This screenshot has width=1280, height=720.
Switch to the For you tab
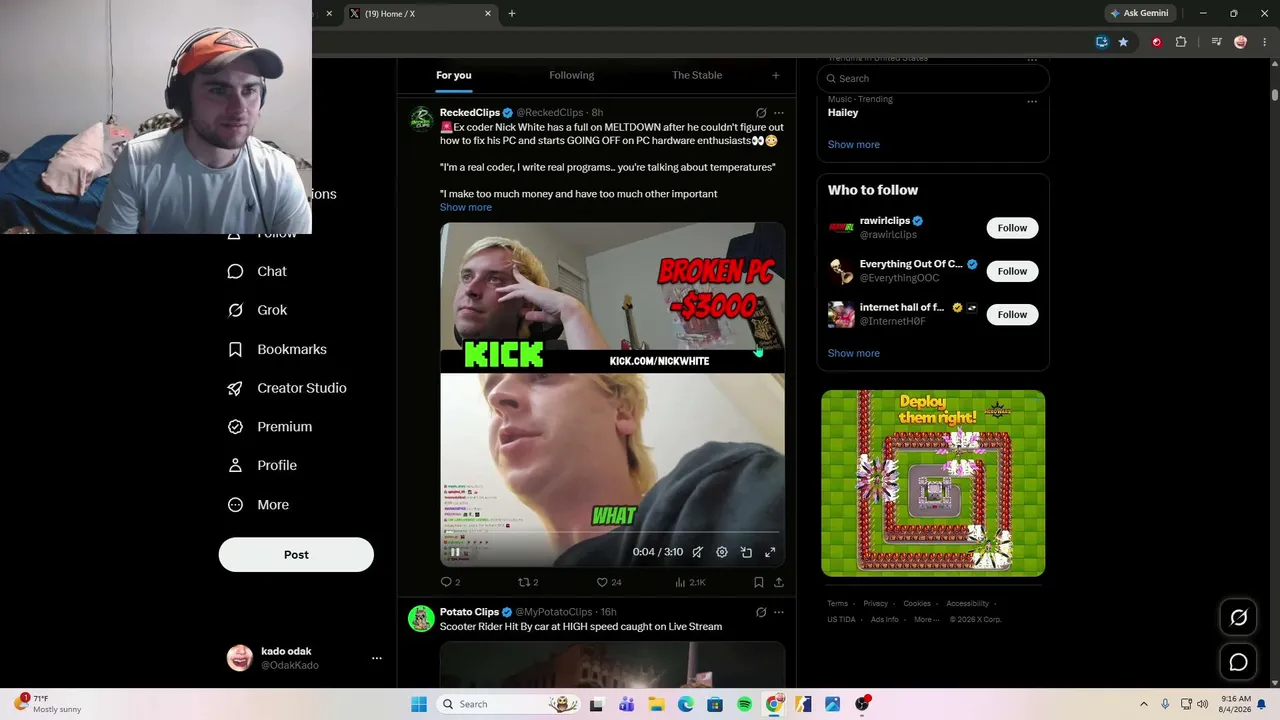click(454, 75)
